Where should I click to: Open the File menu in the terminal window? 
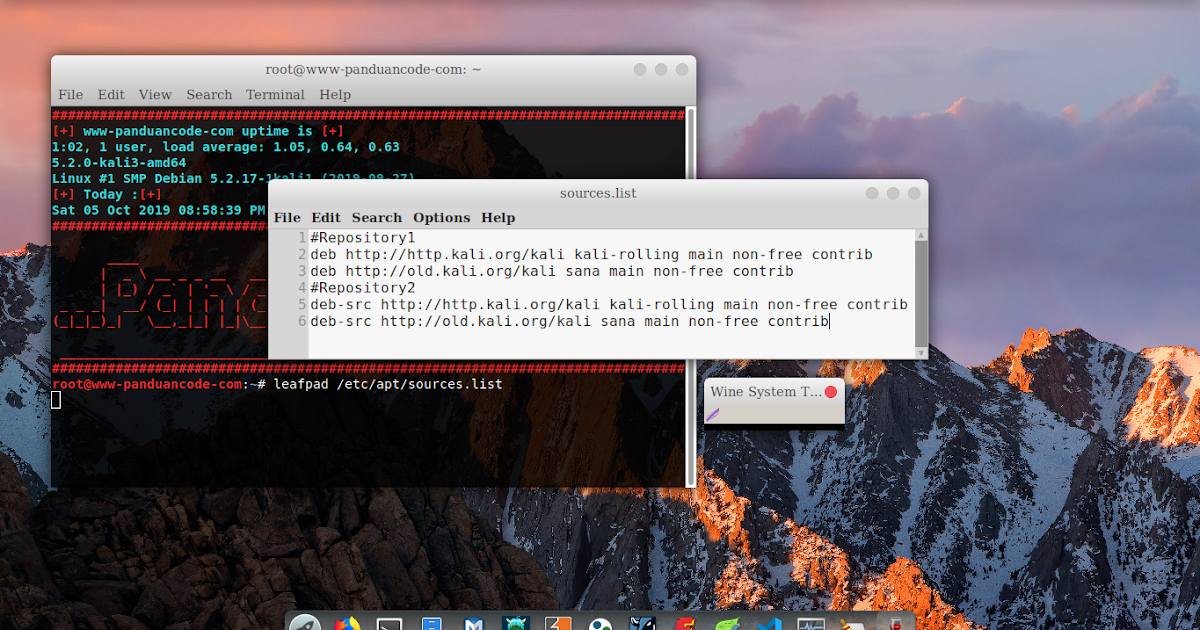[70, 95]
